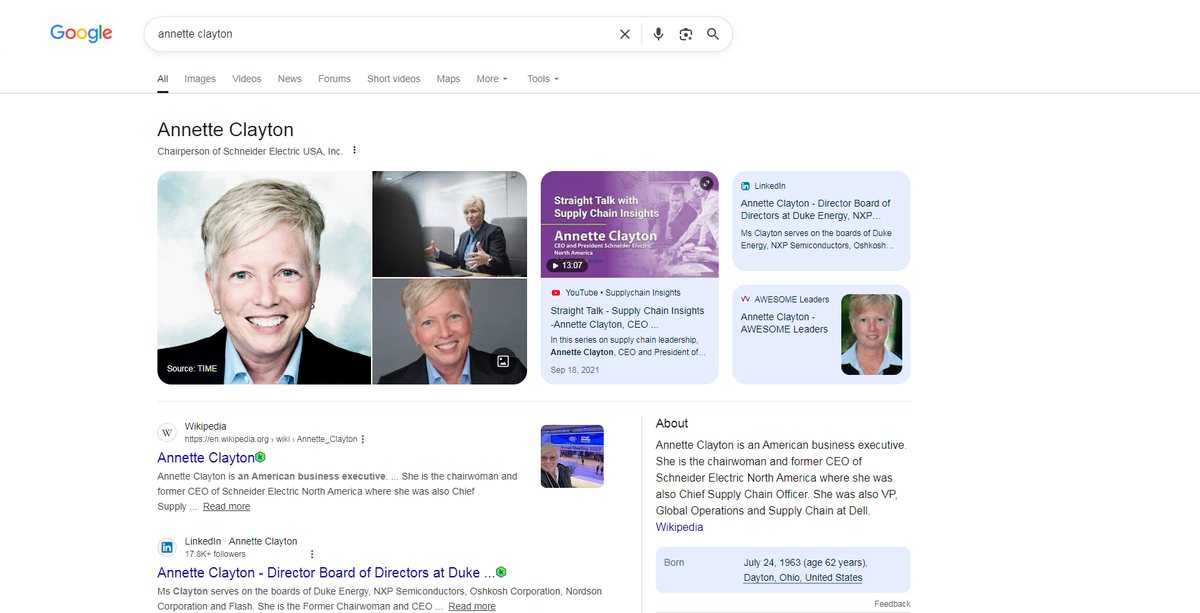Expand the video preview corner icon
Screen dimensions: 1200x613
click(706, 183)
